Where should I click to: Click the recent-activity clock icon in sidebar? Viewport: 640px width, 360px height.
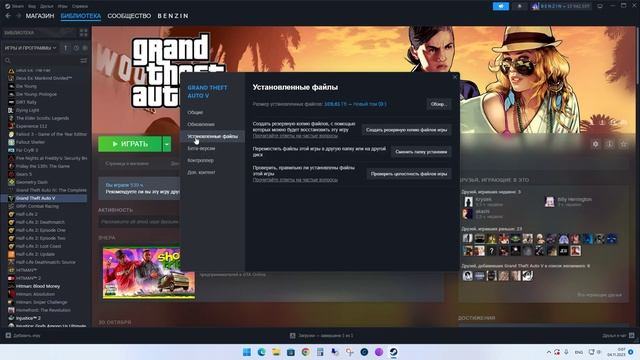tap(76, 48)
